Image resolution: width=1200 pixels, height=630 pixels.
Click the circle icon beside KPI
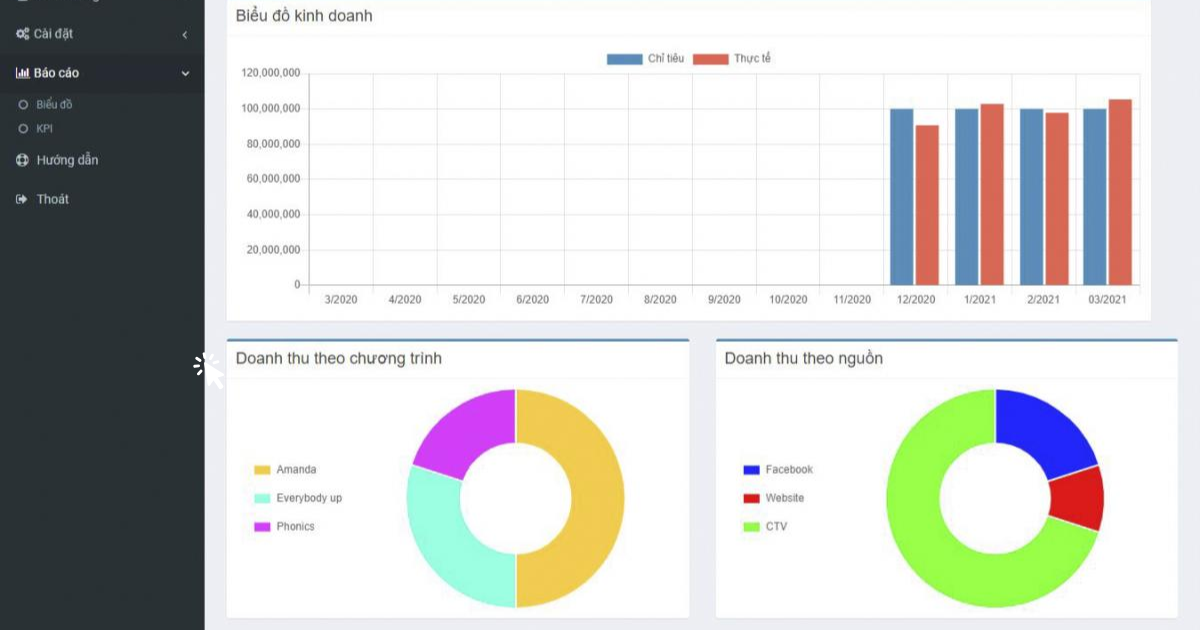coord(23,128)
